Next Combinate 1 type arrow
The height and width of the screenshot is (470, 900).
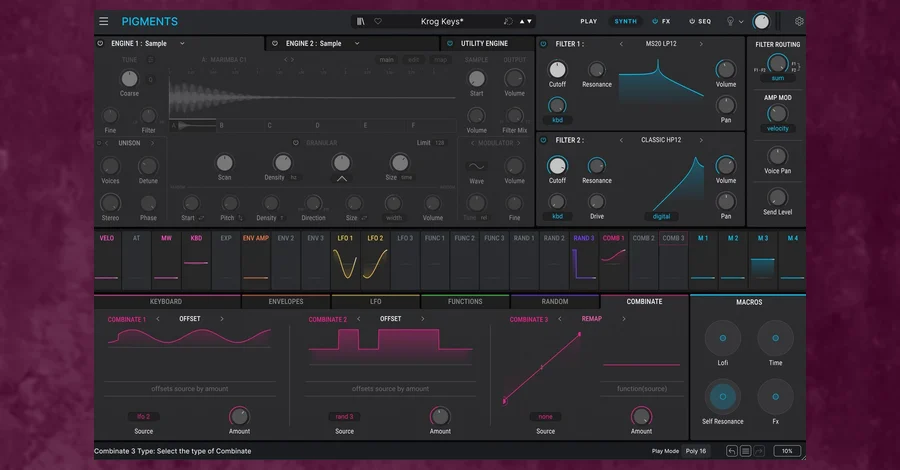click(222, 319)
